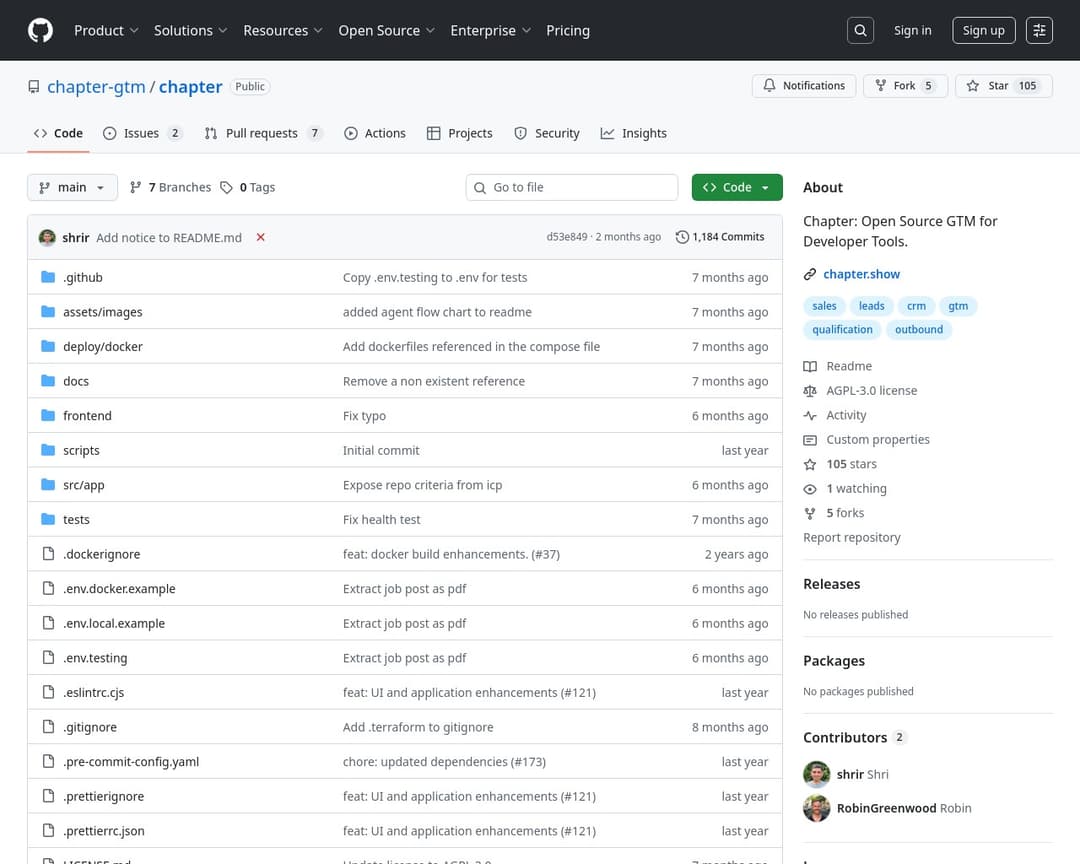View the AGPL-3.0 license
Screen dimensions: 1080x864
871,391
